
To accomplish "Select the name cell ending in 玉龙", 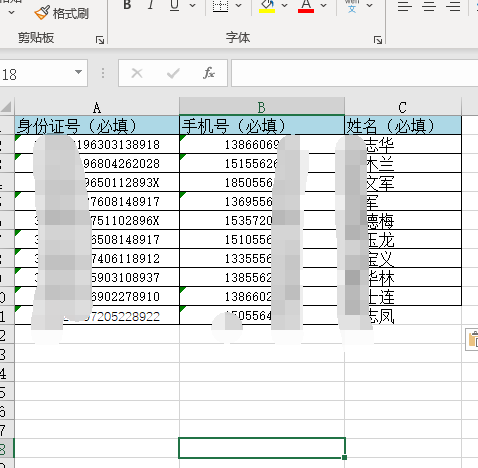I will point(403,239).
